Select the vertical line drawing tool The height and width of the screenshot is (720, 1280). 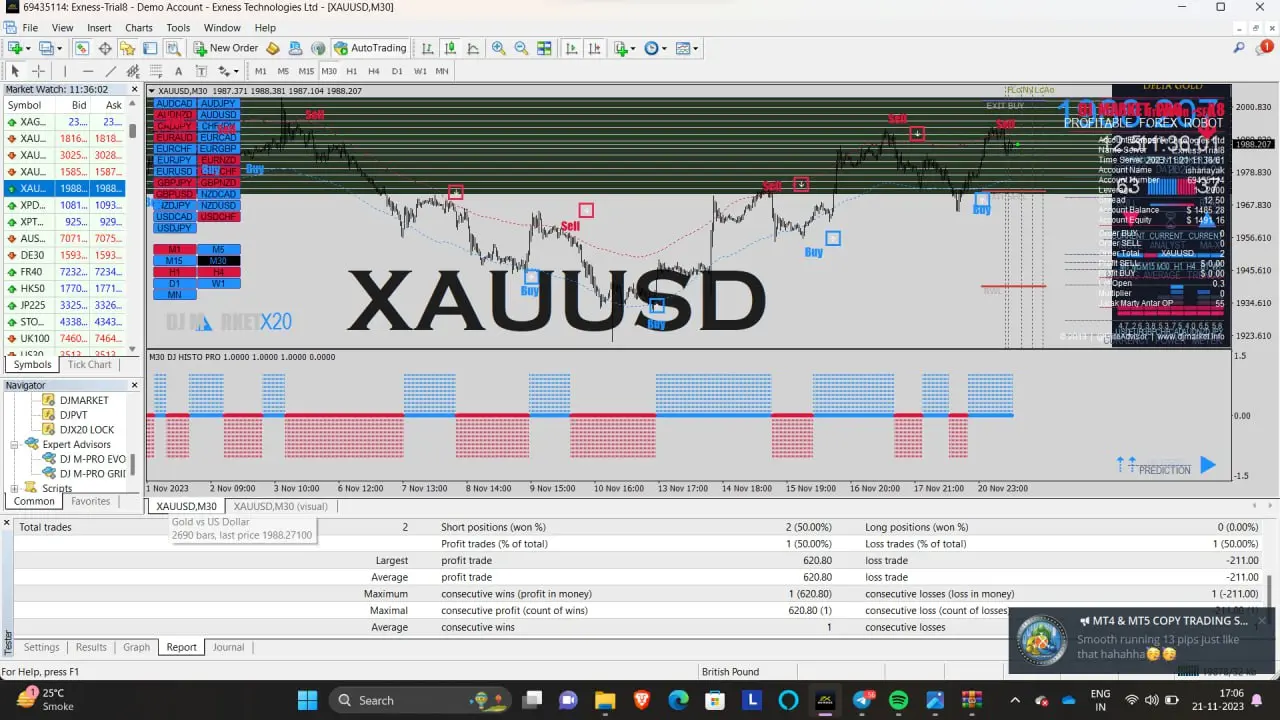[65, 71]
